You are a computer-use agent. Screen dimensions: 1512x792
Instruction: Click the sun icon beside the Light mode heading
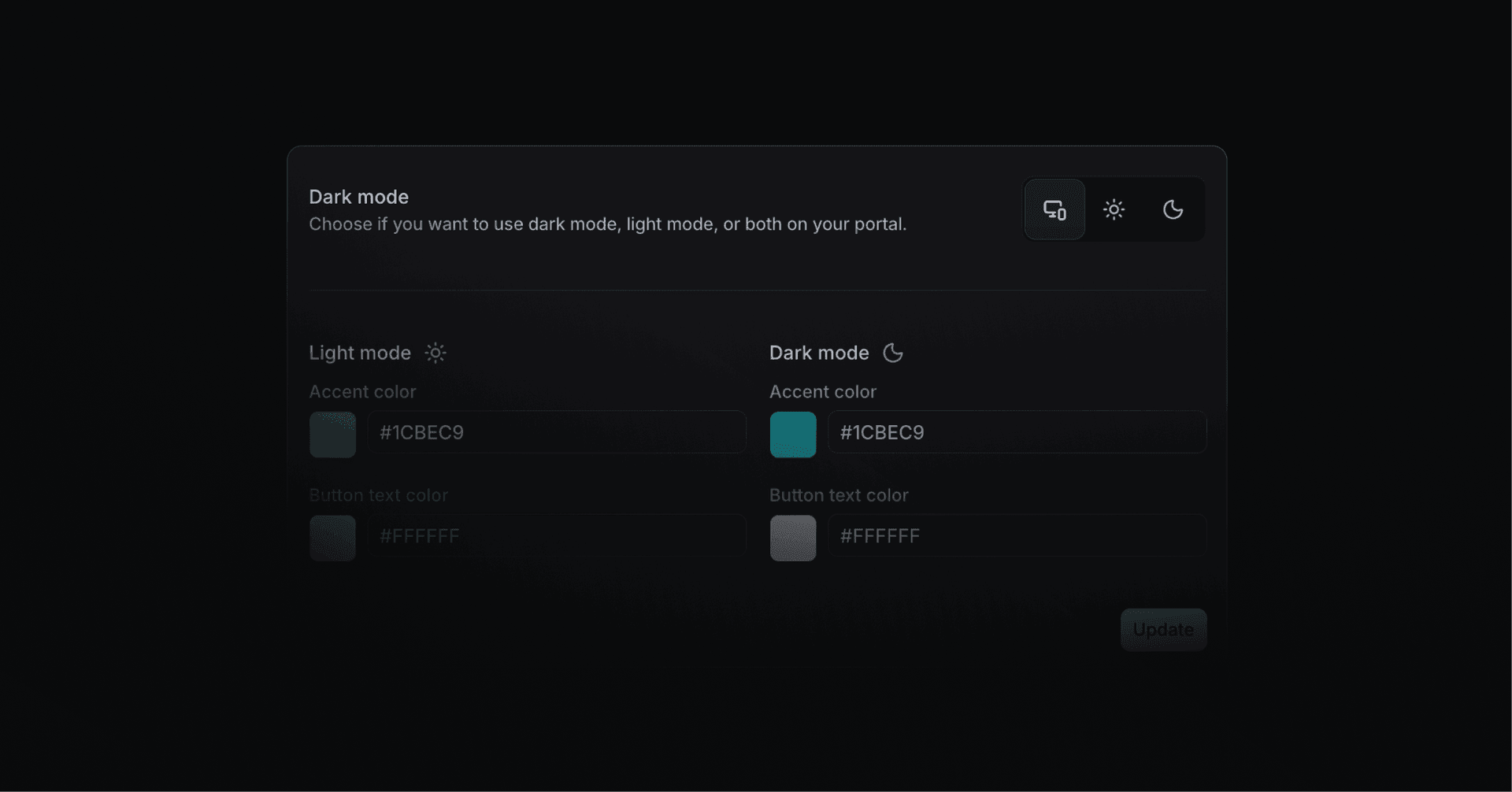(435, 353)
